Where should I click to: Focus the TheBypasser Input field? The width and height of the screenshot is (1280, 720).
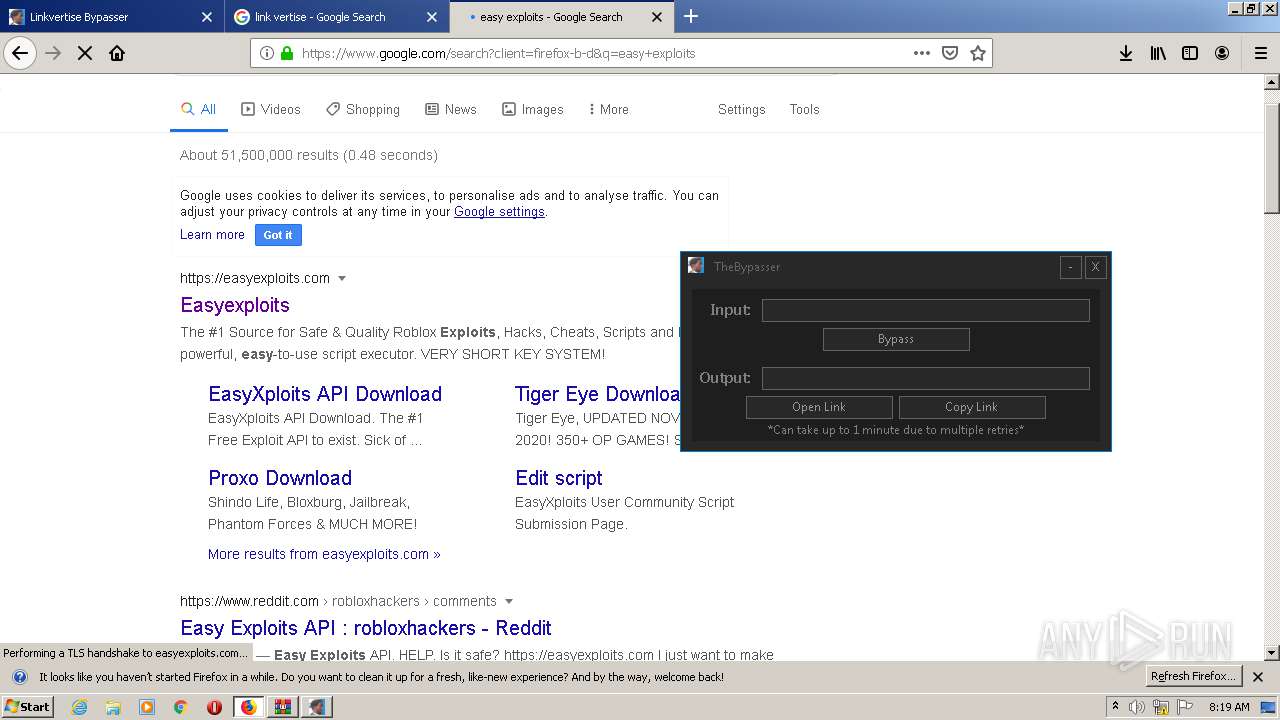pyautogui.click(x=926, y=311)
